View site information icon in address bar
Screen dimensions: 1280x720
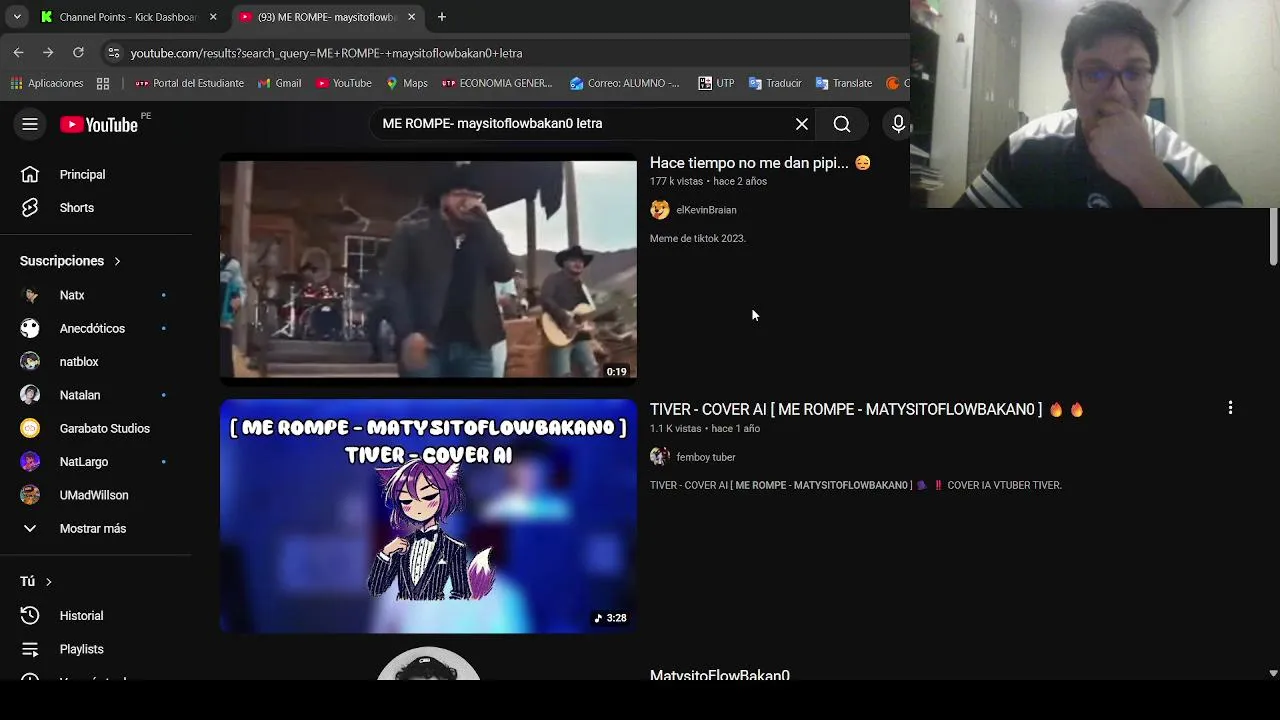click(x=114, y=53)
